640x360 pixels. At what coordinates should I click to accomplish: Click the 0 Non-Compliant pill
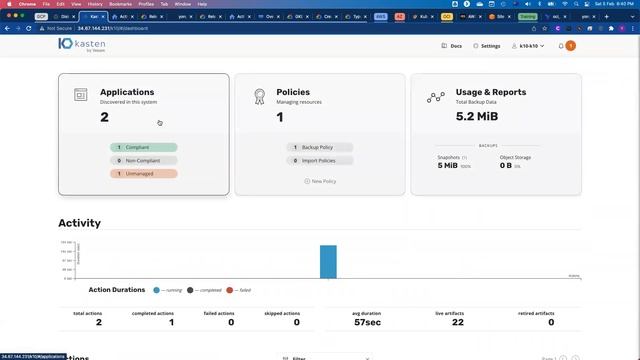point(144,161)
